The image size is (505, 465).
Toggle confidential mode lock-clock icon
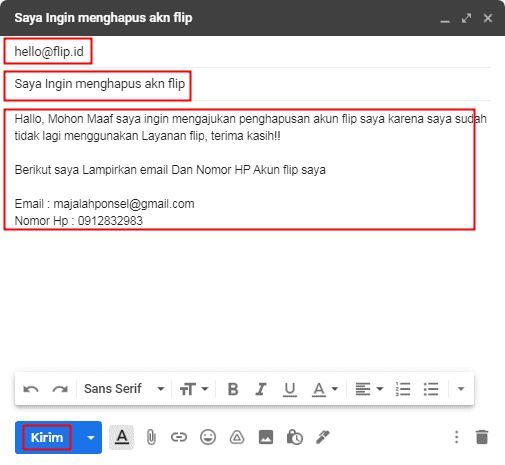[x=295, y=437]
